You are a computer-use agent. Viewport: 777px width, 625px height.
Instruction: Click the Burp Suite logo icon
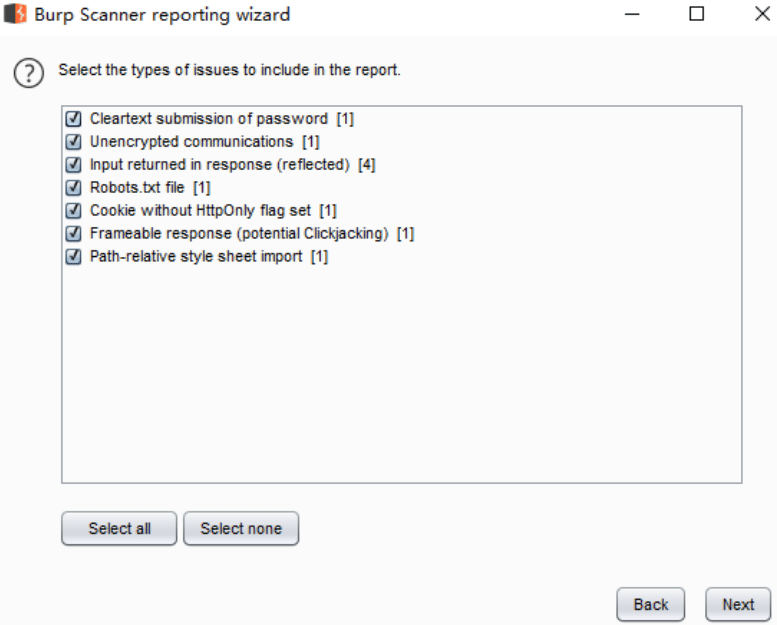tap(15, 14)
